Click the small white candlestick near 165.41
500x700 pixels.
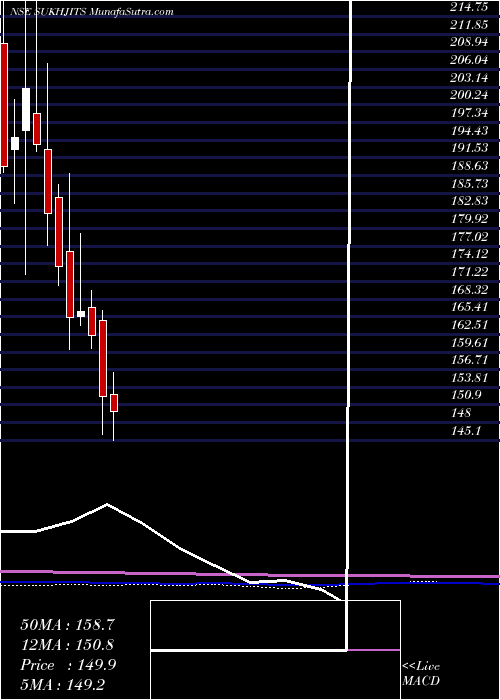coord(81,314)
